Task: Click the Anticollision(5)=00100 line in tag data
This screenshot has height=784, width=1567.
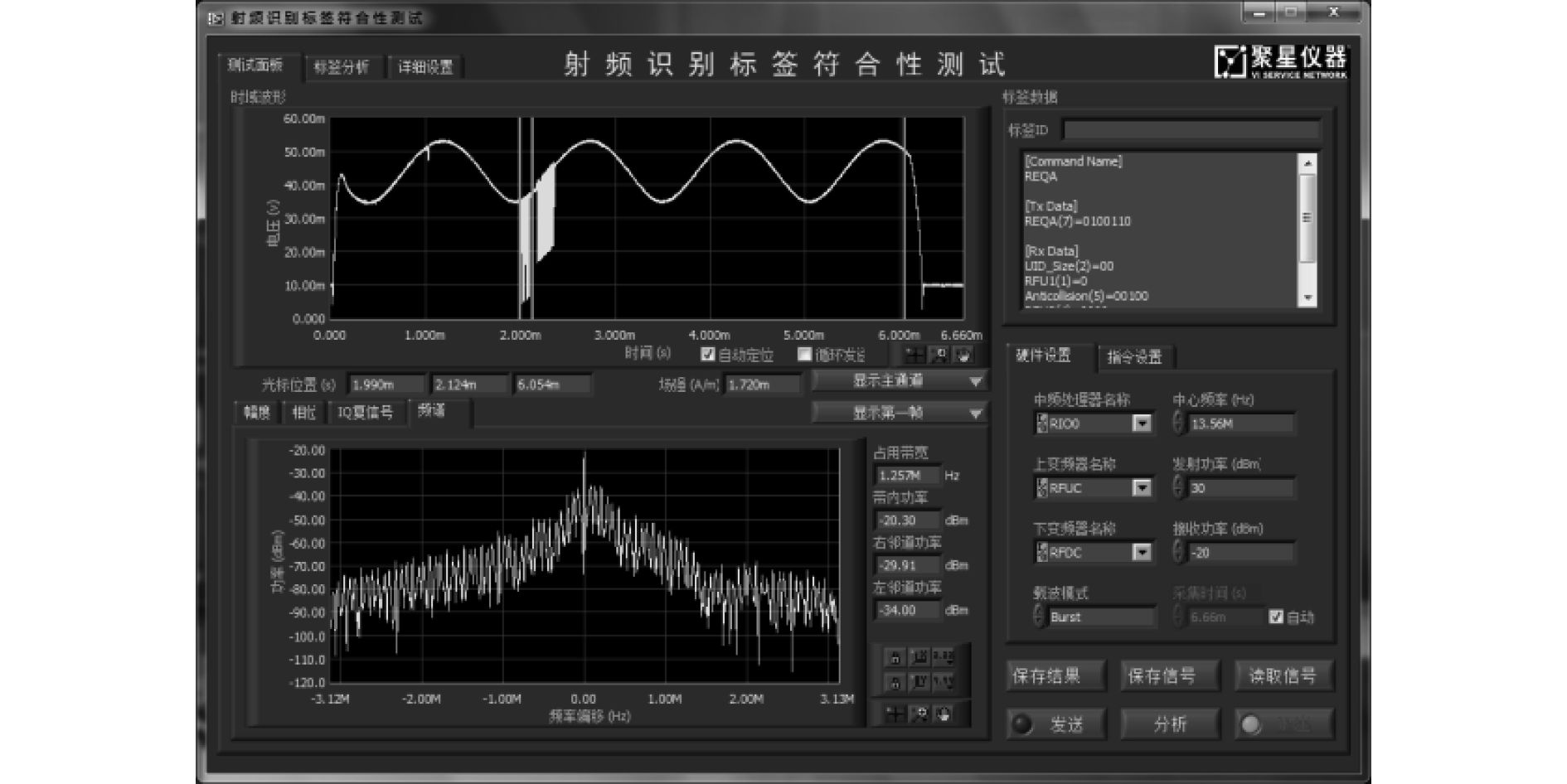Action: click(1086, 296)
